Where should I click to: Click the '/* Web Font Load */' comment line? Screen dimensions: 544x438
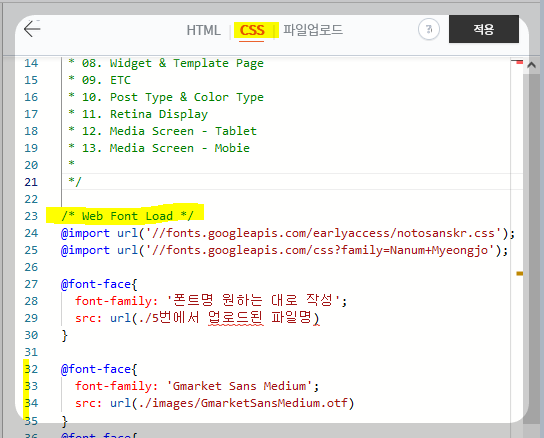(127, 216)
